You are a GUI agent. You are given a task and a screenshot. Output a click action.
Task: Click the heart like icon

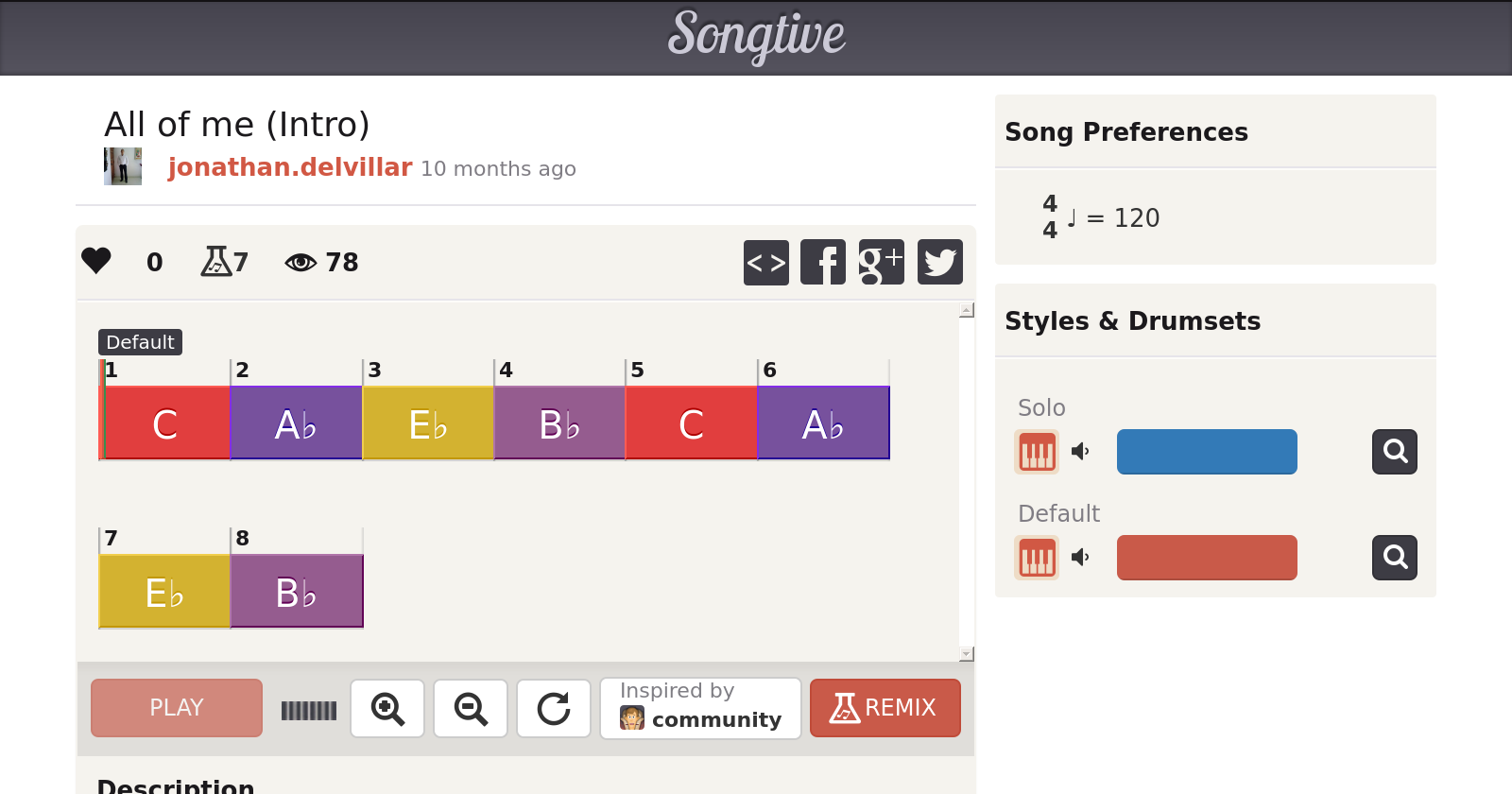(96, 261)
